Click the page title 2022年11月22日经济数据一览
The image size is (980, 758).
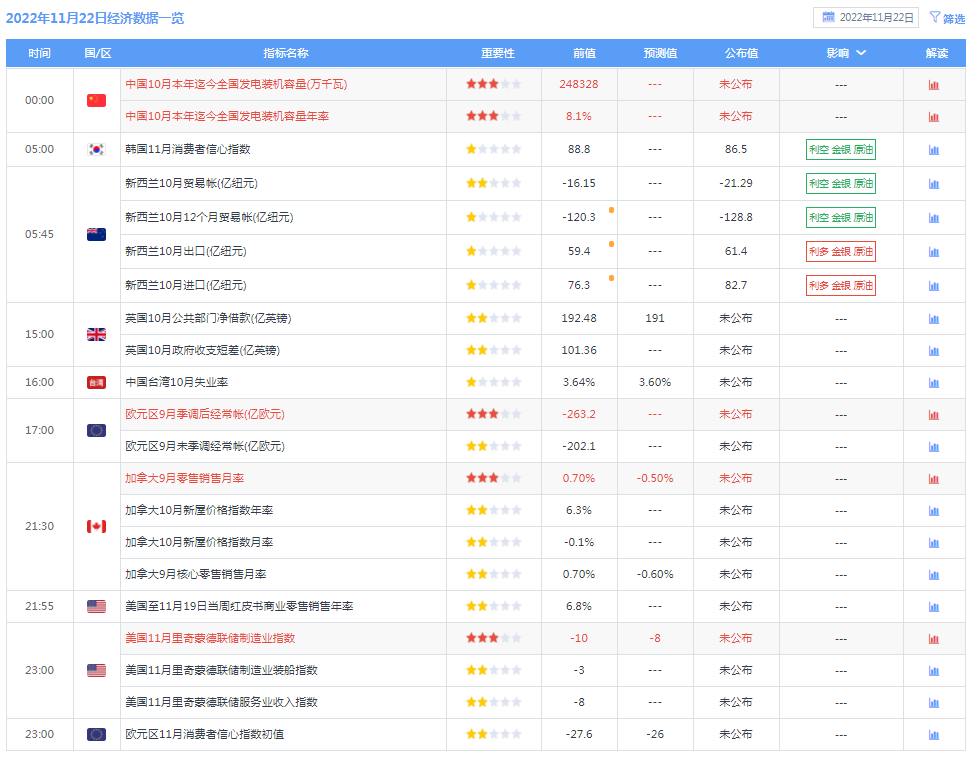[x=95, y=18]
